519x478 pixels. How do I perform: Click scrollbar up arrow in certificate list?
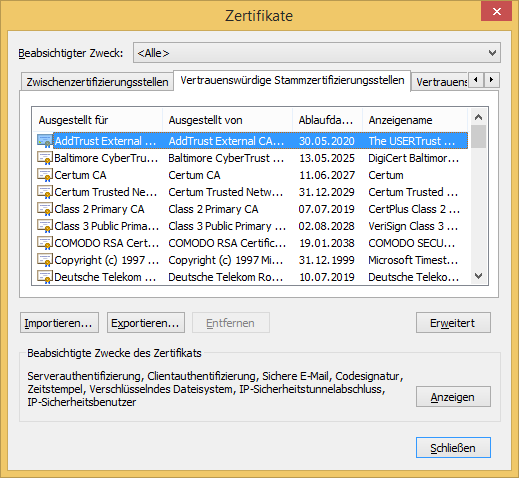479,117
